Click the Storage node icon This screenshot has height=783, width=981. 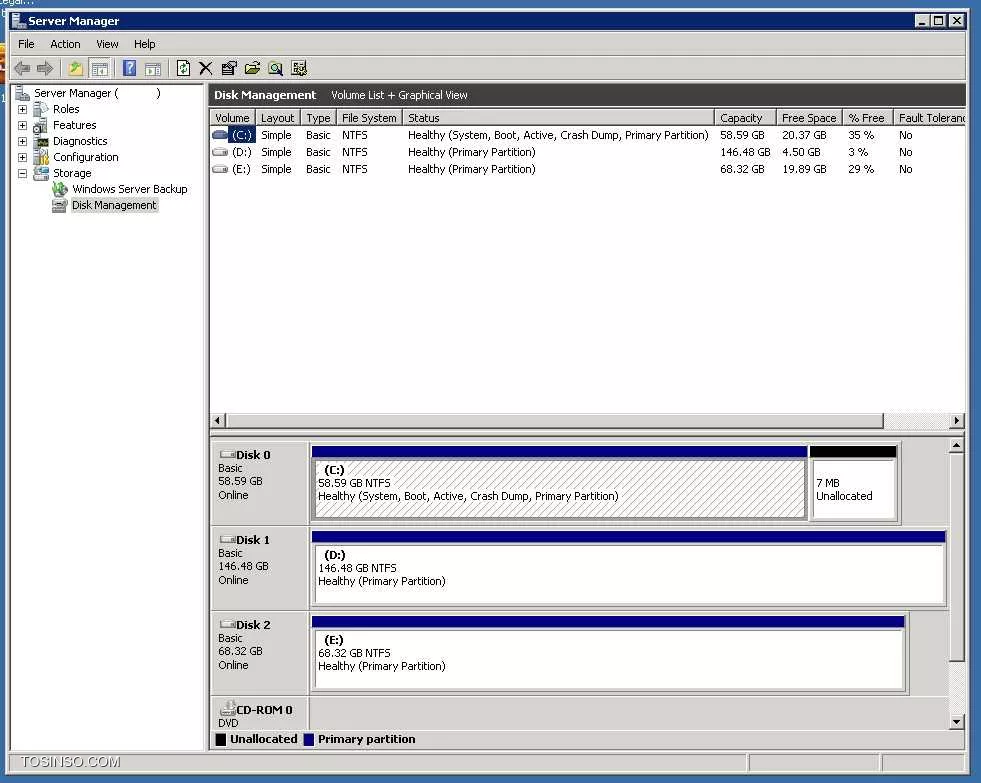click(x=41, y=173)
